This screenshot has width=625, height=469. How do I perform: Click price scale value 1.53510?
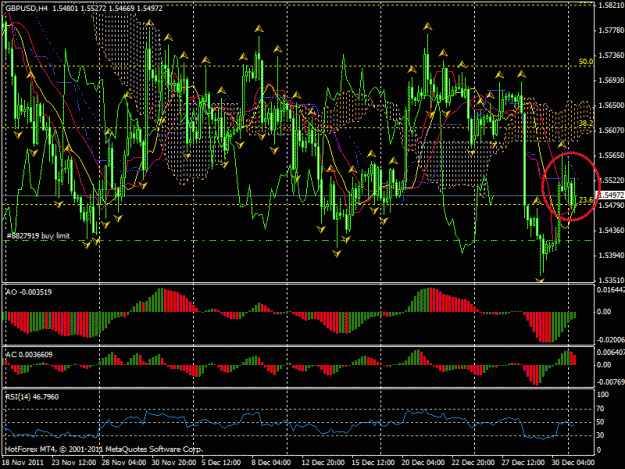[611, 280]
